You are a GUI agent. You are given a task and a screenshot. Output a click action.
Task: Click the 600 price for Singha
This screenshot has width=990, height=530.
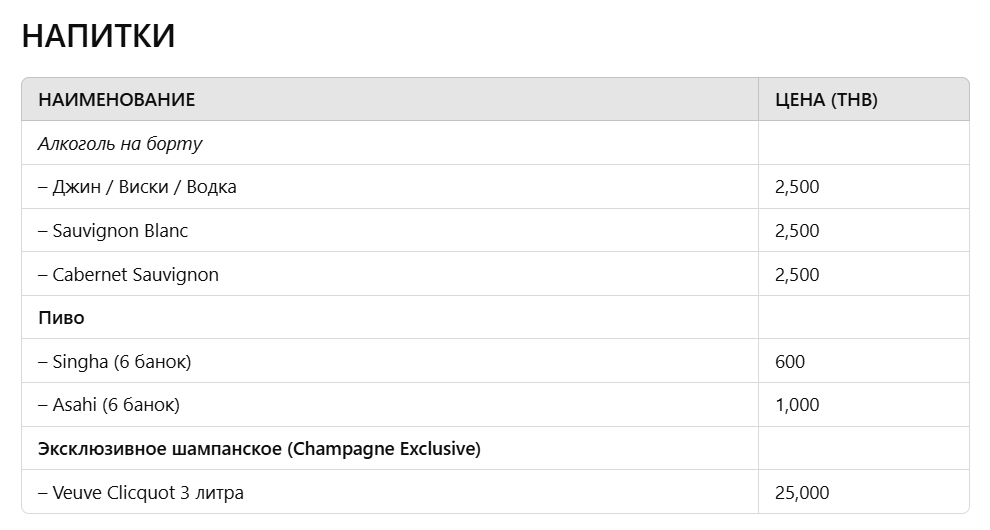pos(789,362)
